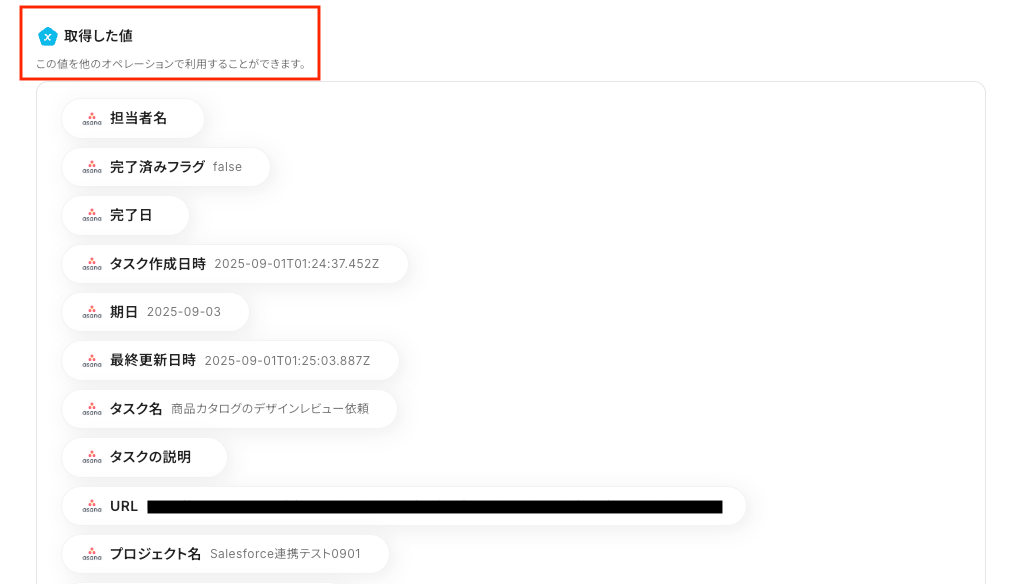Image resolution: width=1027 pixels, height=584 pixels.
Task: Click the Asana icon in 担当者名 chip
Action: point(92,119)
